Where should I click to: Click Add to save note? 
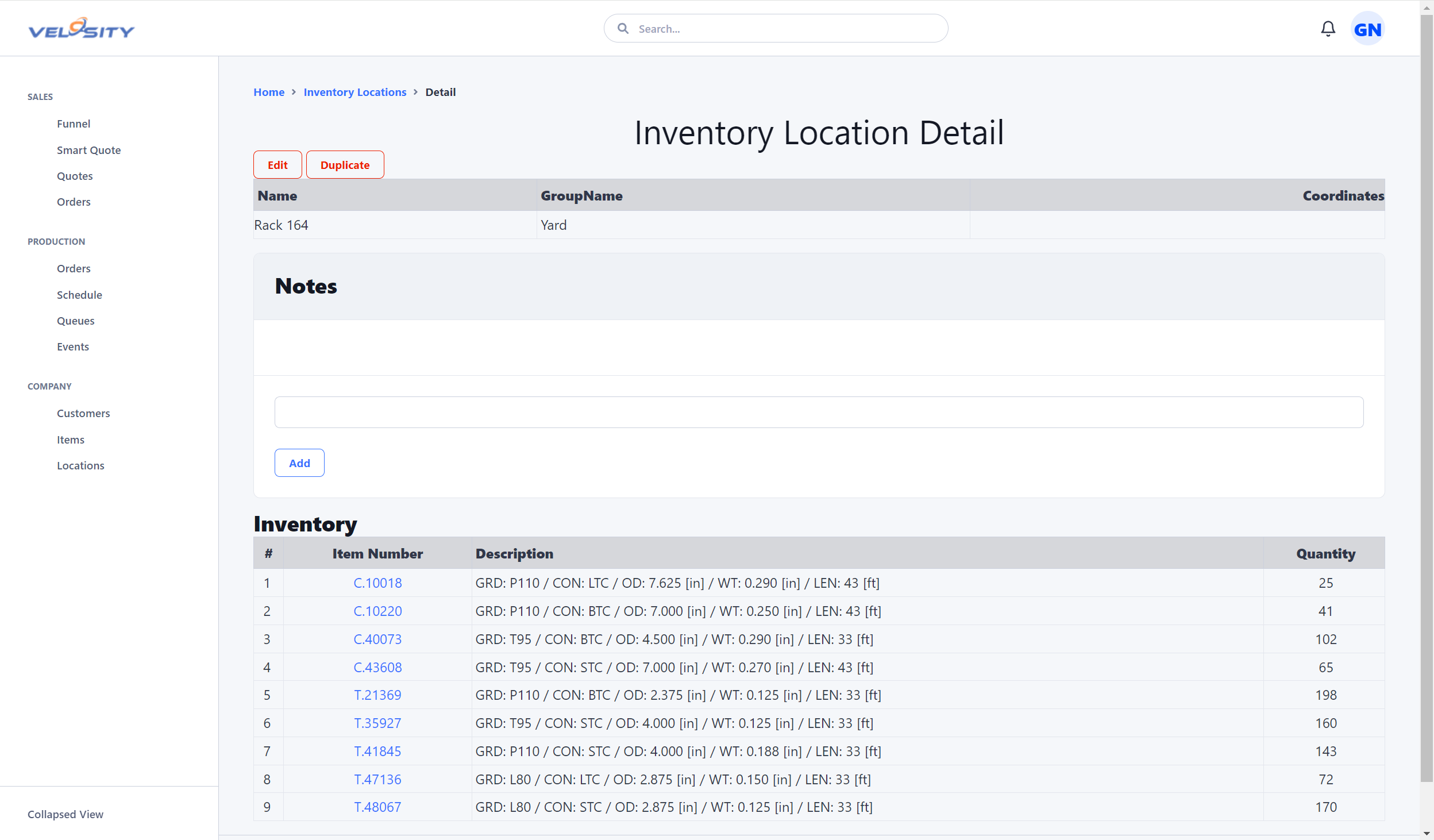299,463
